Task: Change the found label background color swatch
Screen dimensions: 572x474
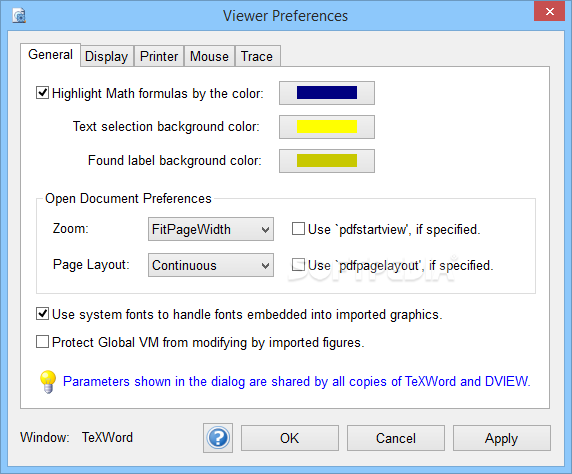Action: pos(327,161)
